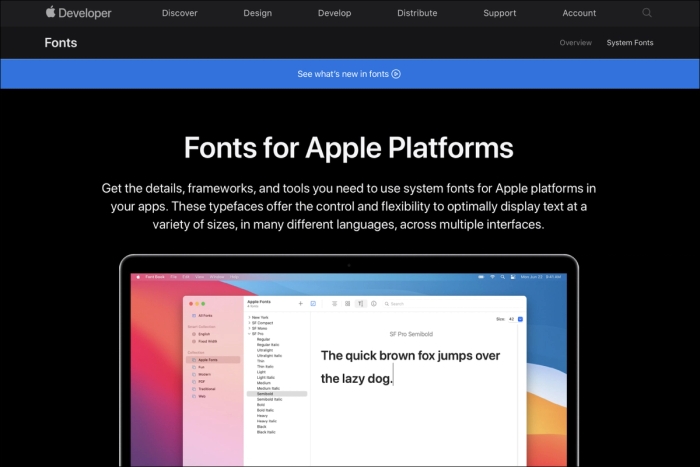Image resolution: width=700 pixels, height=467 pixels.
Task: Select the Ultralight Italic style
Action: point(269,356)
